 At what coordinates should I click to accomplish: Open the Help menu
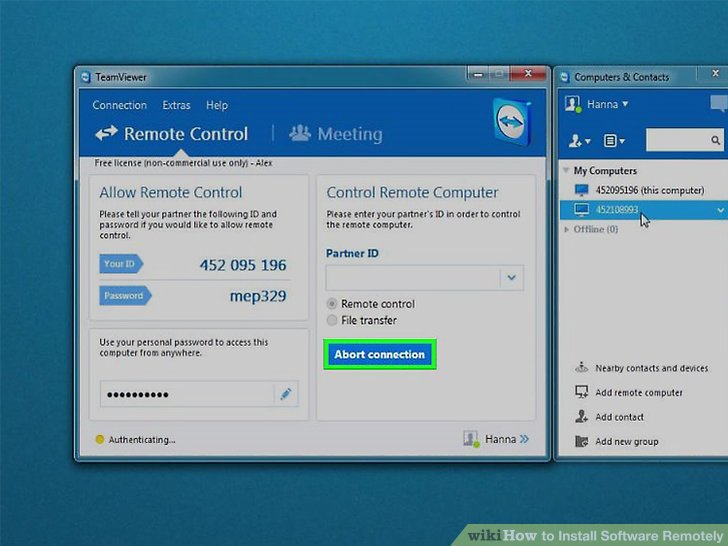(217, 105)
